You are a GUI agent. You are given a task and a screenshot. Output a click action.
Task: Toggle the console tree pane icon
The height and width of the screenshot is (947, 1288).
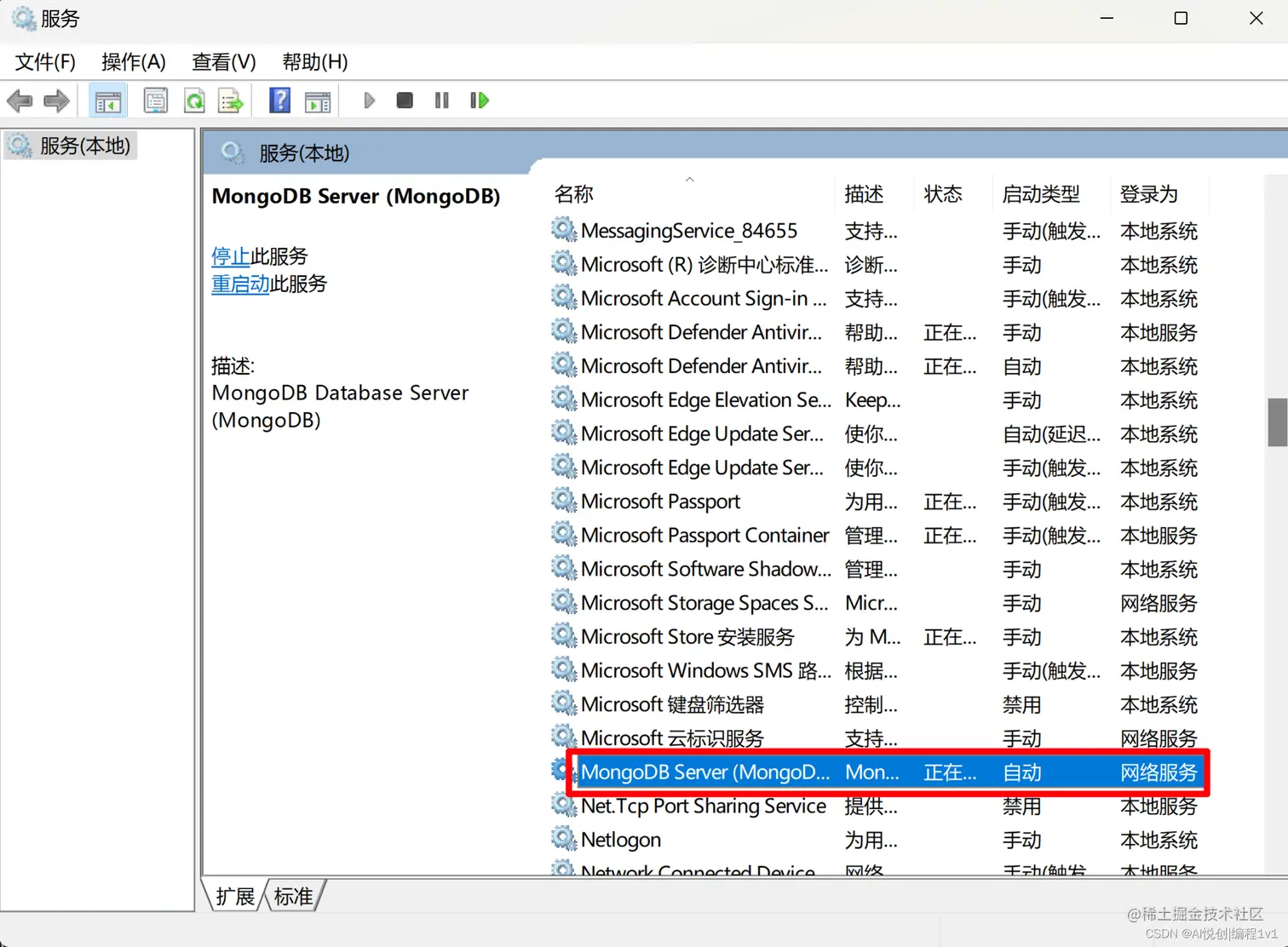click(x=107, y=100)
